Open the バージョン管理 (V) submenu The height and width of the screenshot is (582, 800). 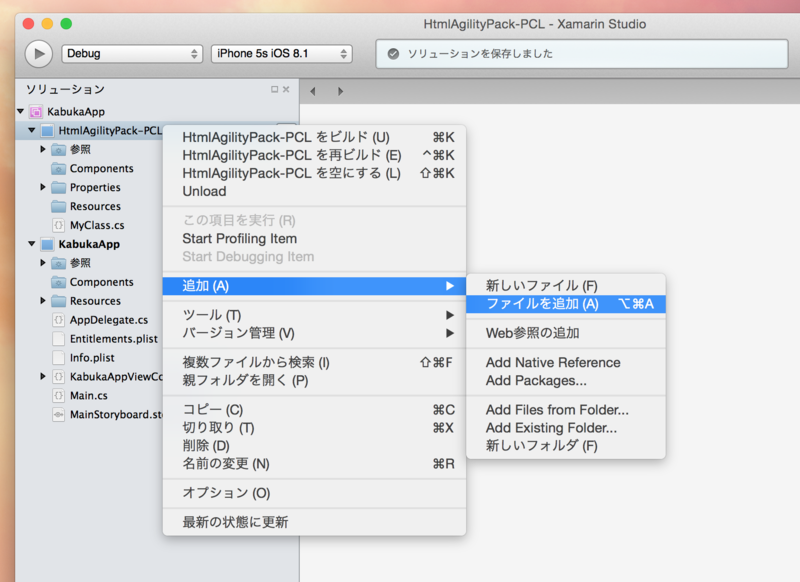click(314, 333)
